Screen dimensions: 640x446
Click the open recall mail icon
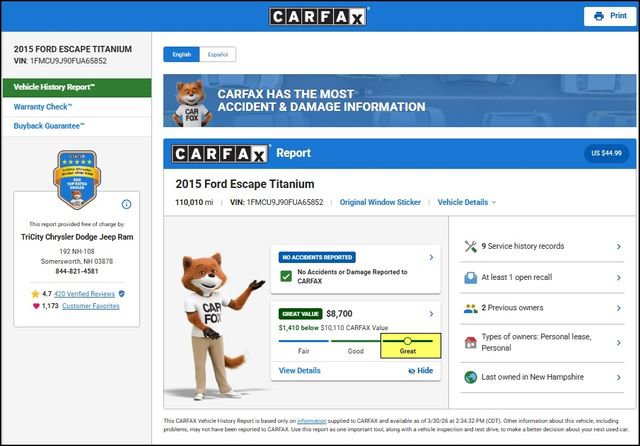click(470, 277)
